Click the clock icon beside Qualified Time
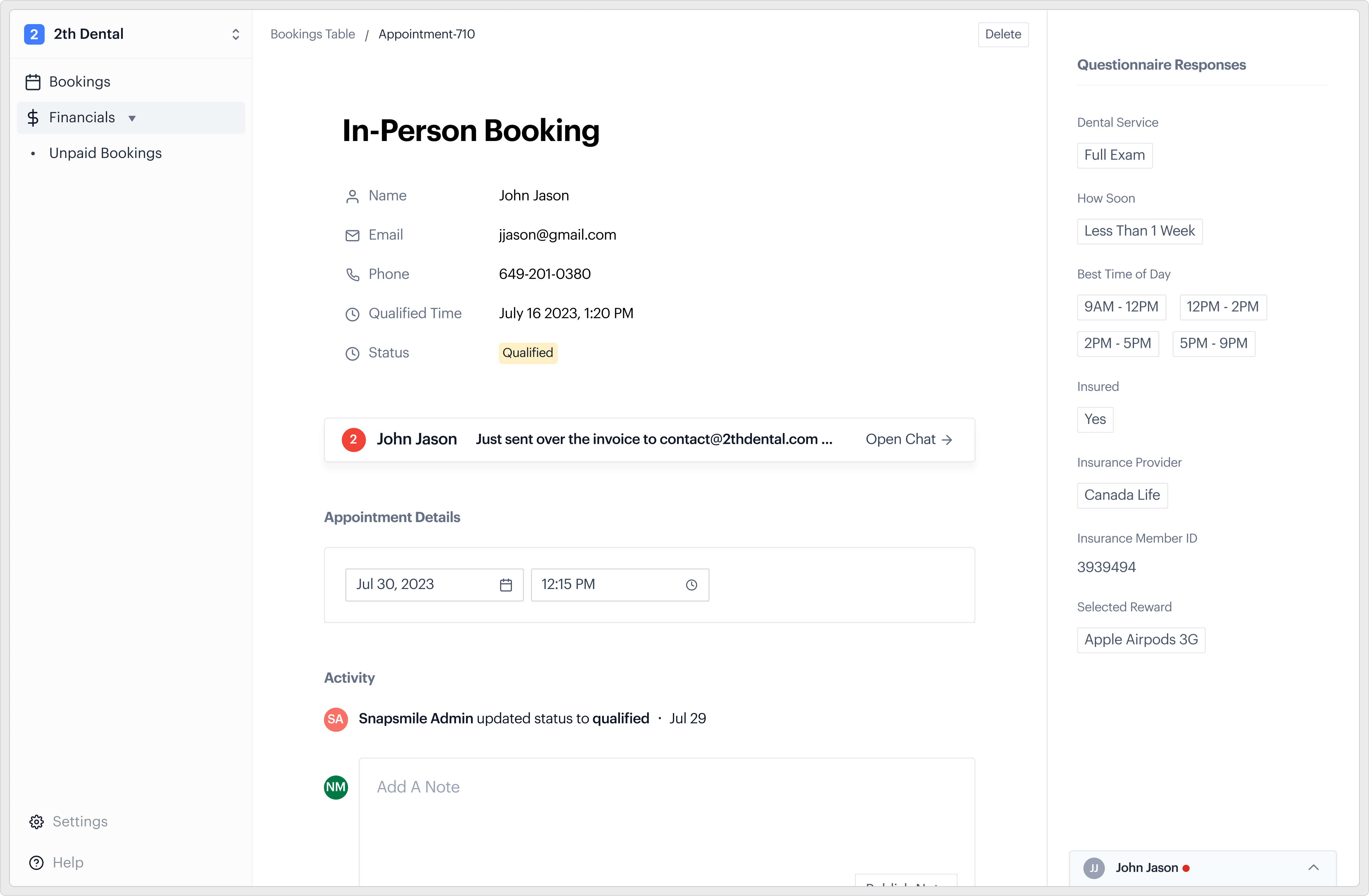Image resolution: width=1369 pixels, height=896 pixels. [352, 314]
